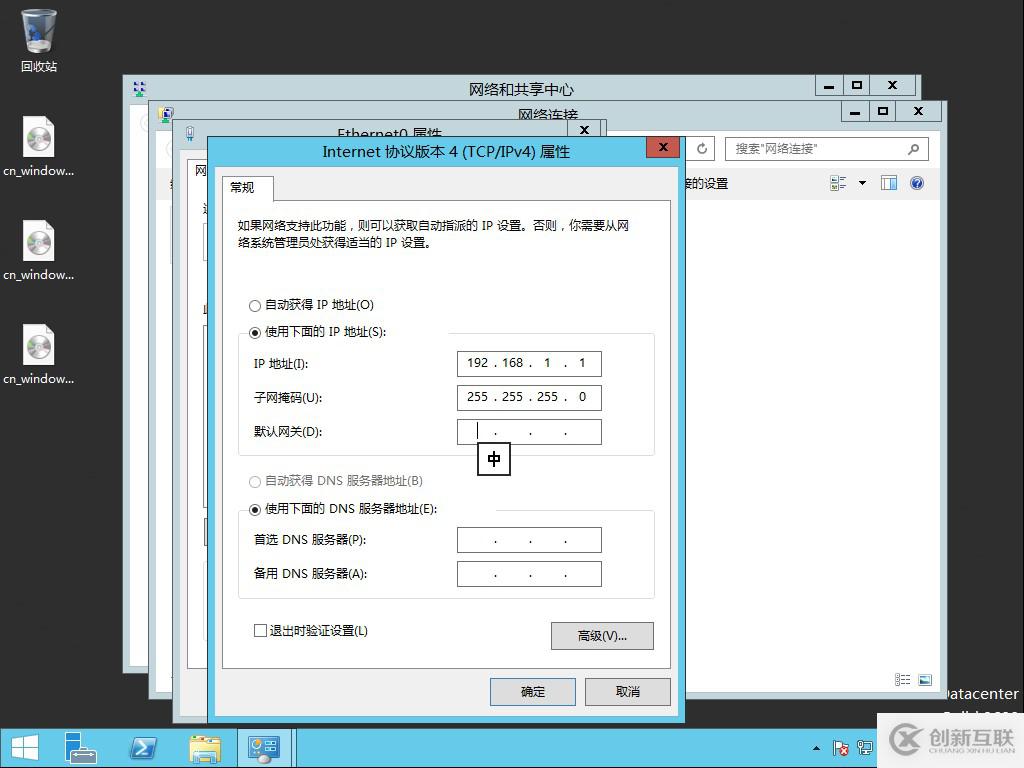Toggle the preview pane icon

(x=889, y=184)
